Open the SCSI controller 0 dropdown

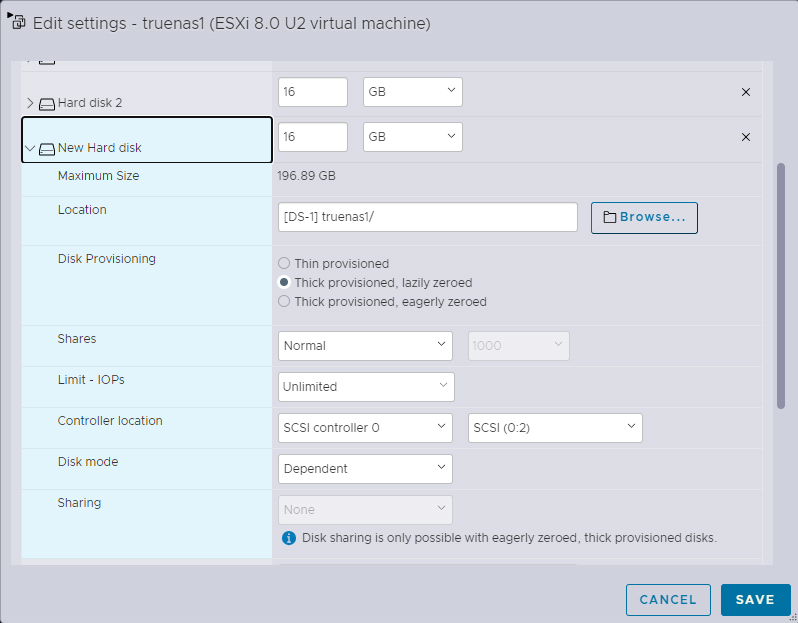point(366,428)
